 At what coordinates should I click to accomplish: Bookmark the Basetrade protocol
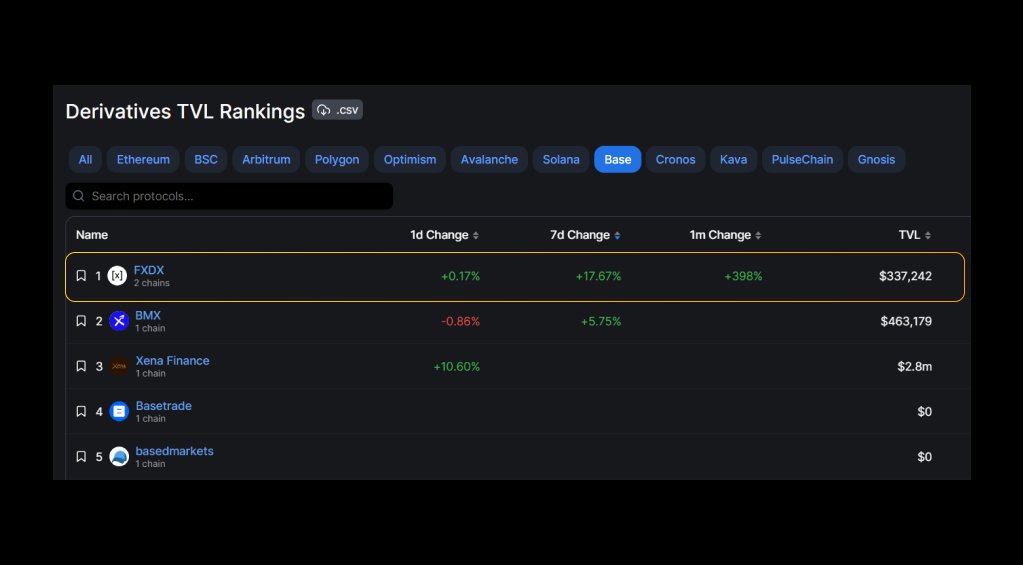(81, 412)
